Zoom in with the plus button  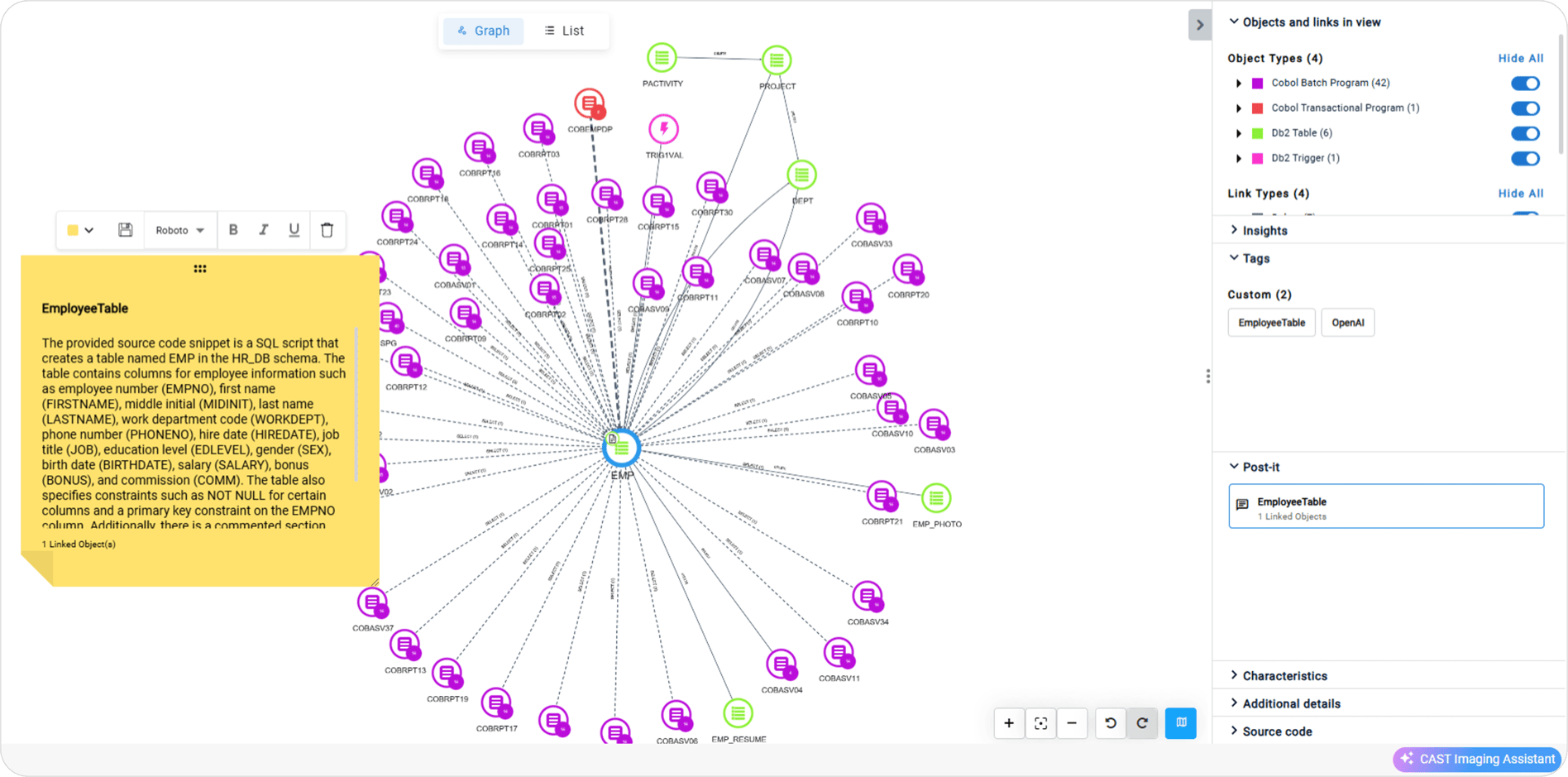1009,723
